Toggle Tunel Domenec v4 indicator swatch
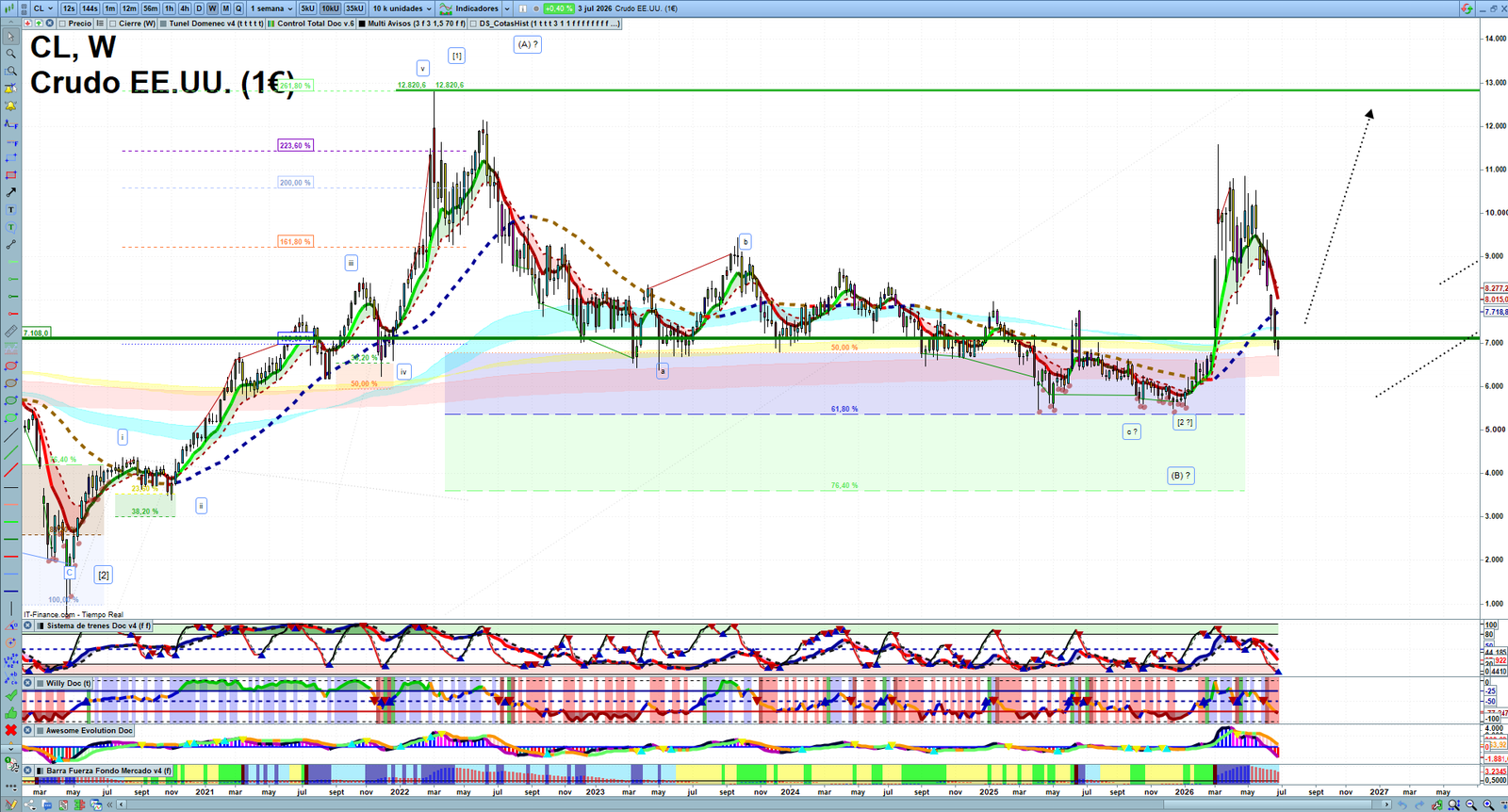The image size is (1508, 812). 163,24
